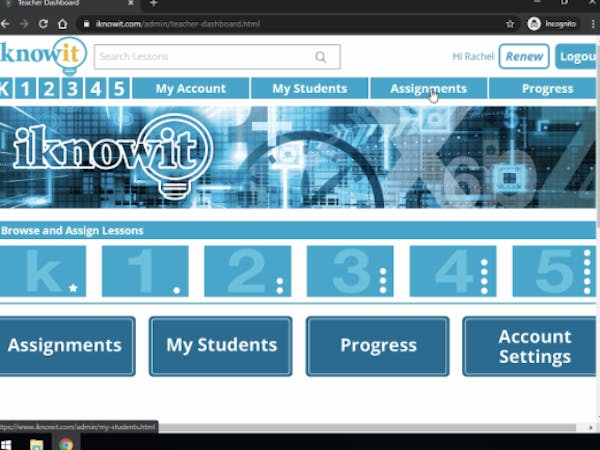Screen dimensions: 600x450
Task: Browse grade 1 lessons tile
Action: [x=145, y=271]
